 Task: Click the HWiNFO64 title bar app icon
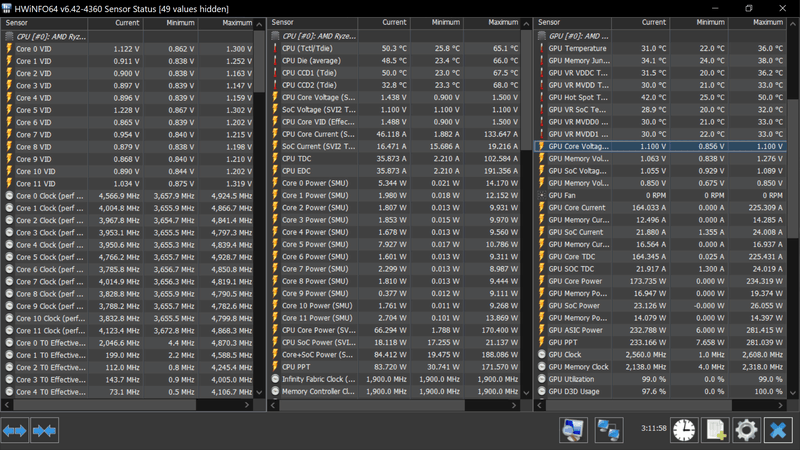pos(7,8)
